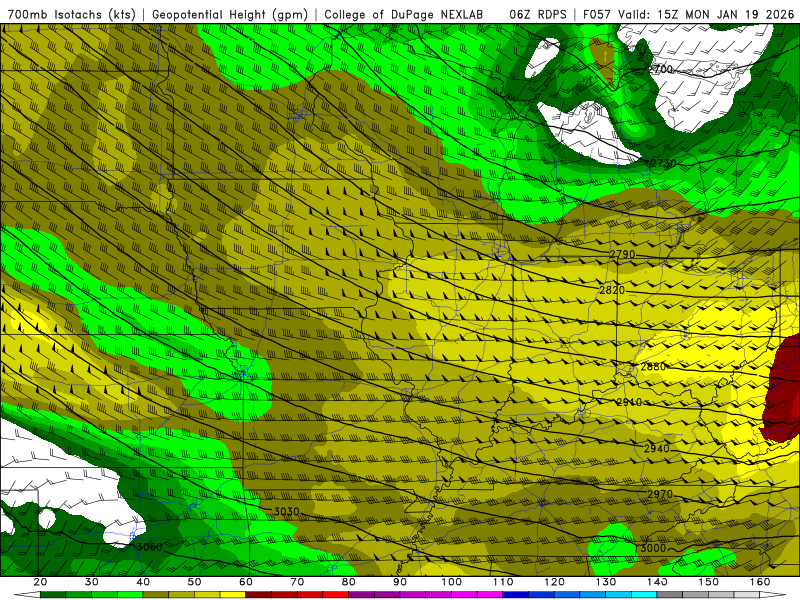Click the 2700 height contour label

click(661, 69)
